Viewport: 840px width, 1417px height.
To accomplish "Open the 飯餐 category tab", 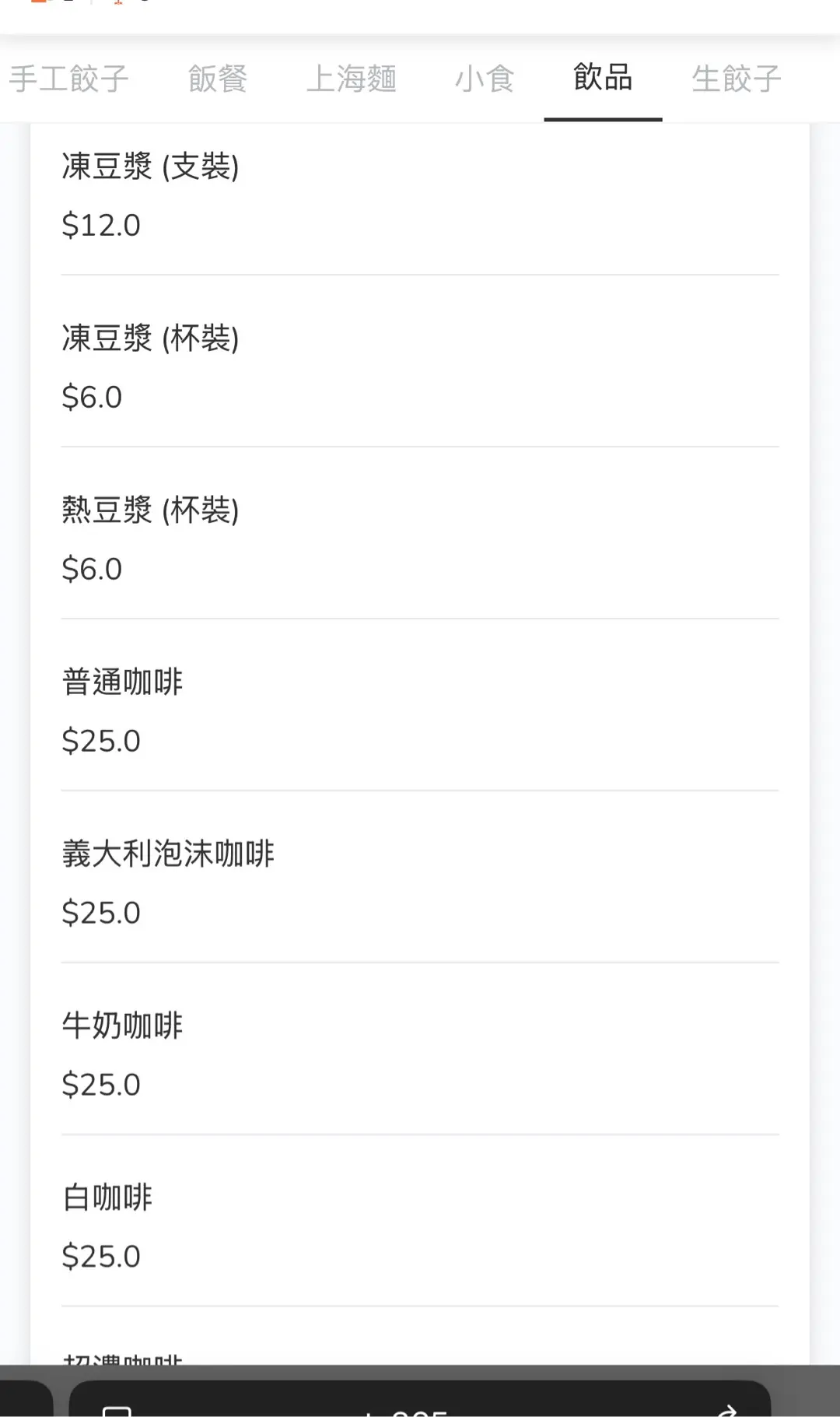I will 217,79.
